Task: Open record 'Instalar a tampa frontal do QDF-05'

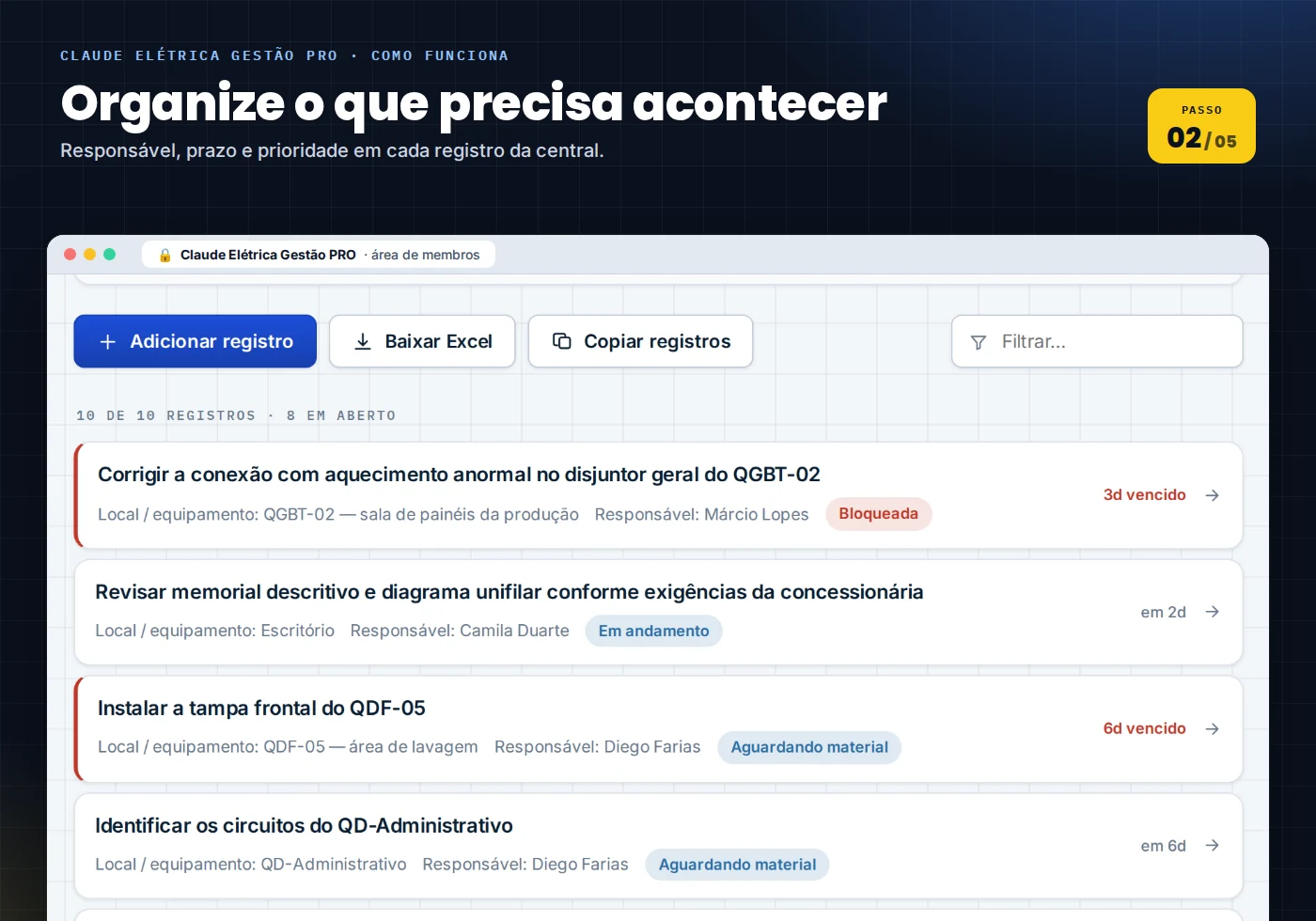Action: 658,729
